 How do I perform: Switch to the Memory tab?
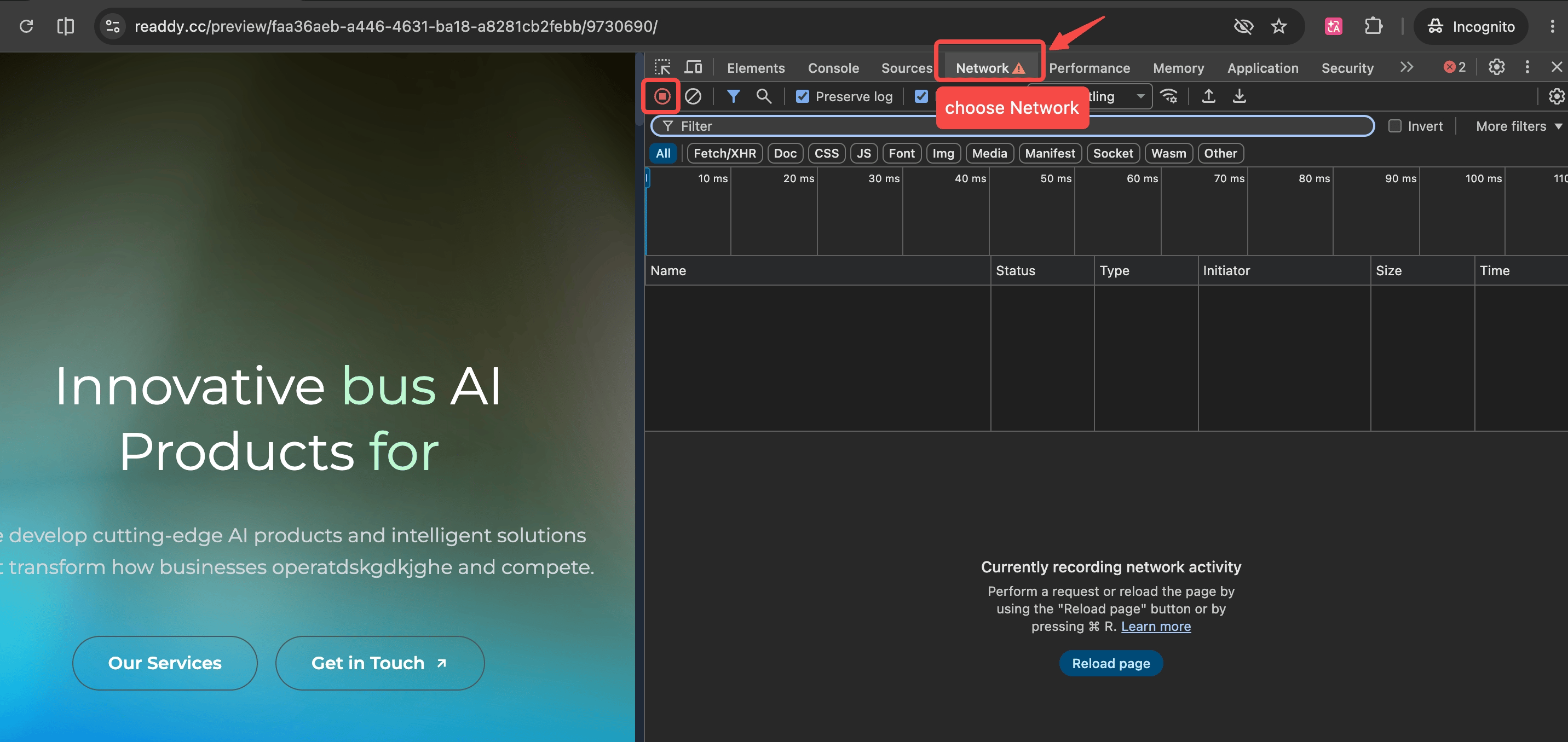point(1178,68)
